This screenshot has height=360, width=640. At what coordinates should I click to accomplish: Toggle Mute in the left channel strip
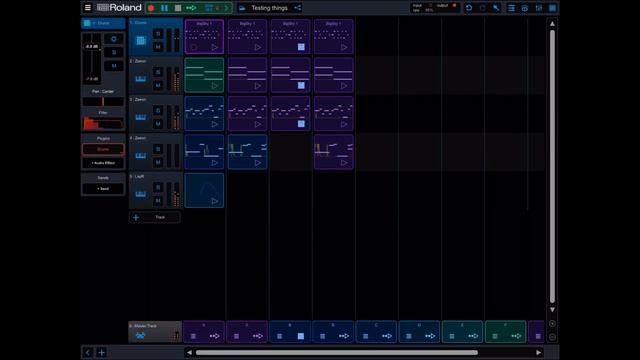[114, 66]
